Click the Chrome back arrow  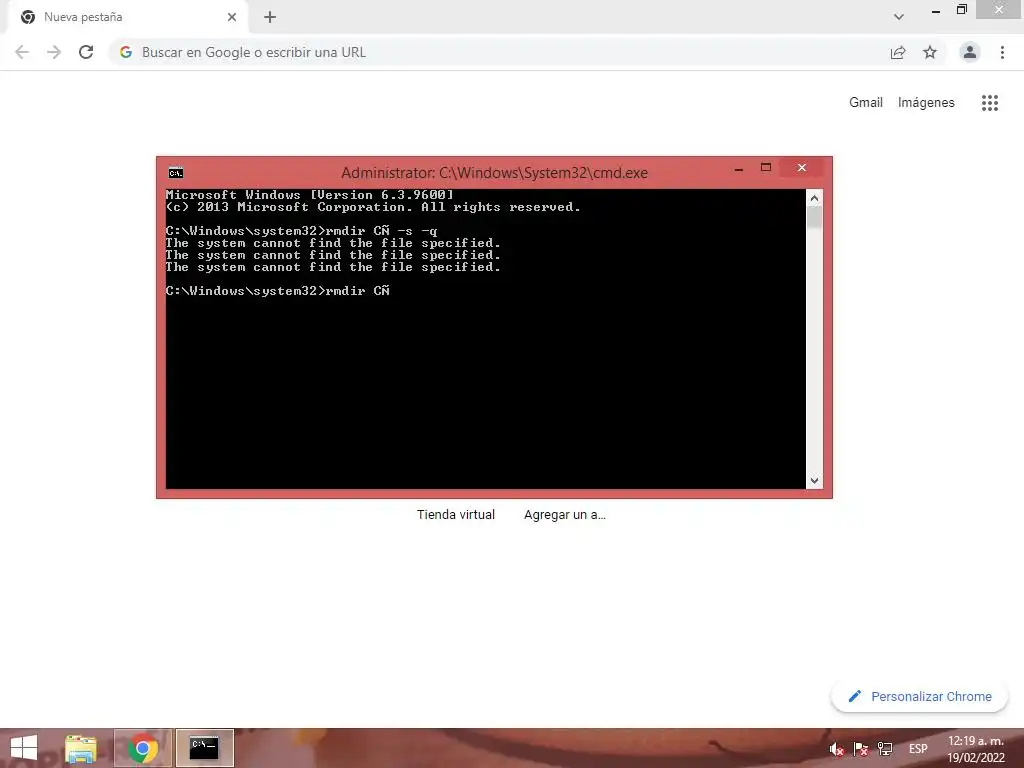click(x=22, y=52)
